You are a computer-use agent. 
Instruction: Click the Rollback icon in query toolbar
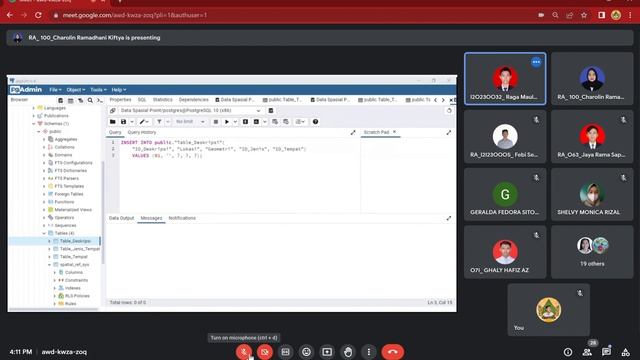pos(286,122)
